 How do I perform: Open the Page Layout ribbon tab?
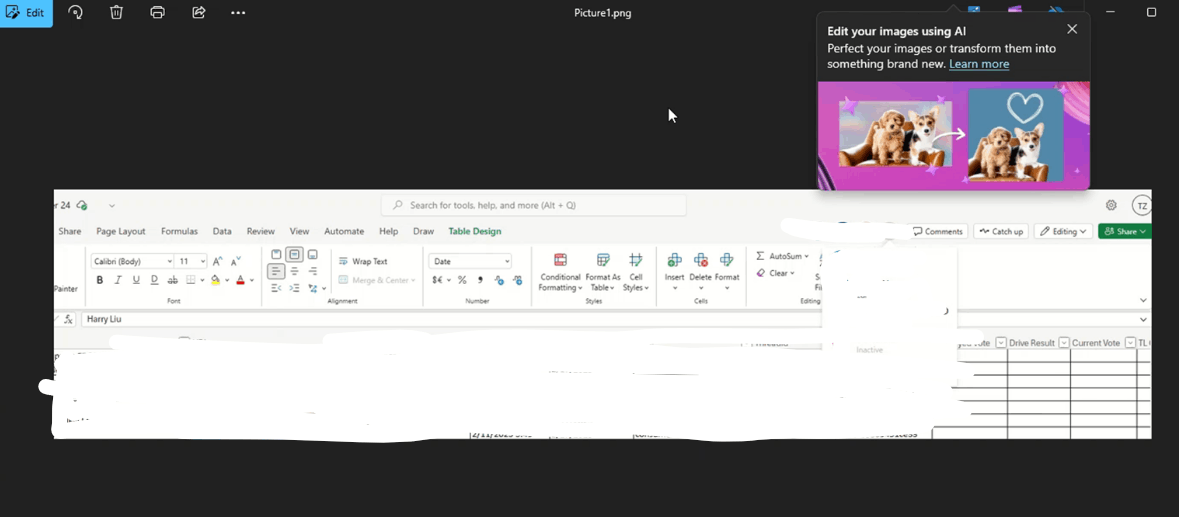click(121, 231)
